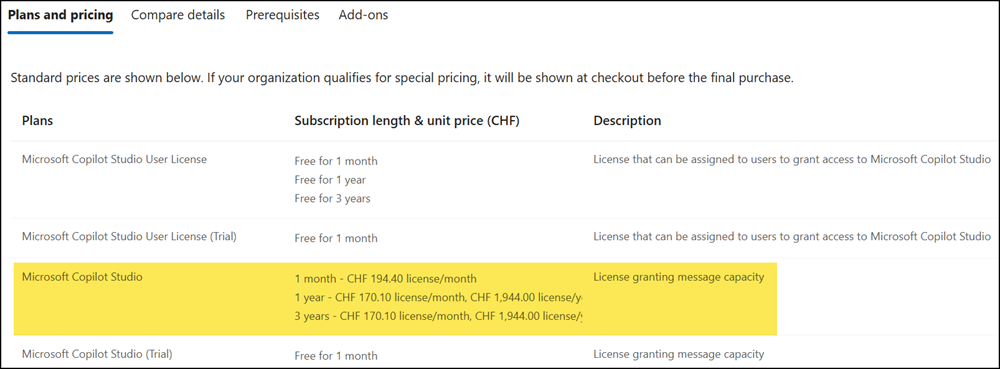Switch to the Compare details tab
Image resolution: width=1000 pixels, height=369 pixels.
click(x=178, y=15)
